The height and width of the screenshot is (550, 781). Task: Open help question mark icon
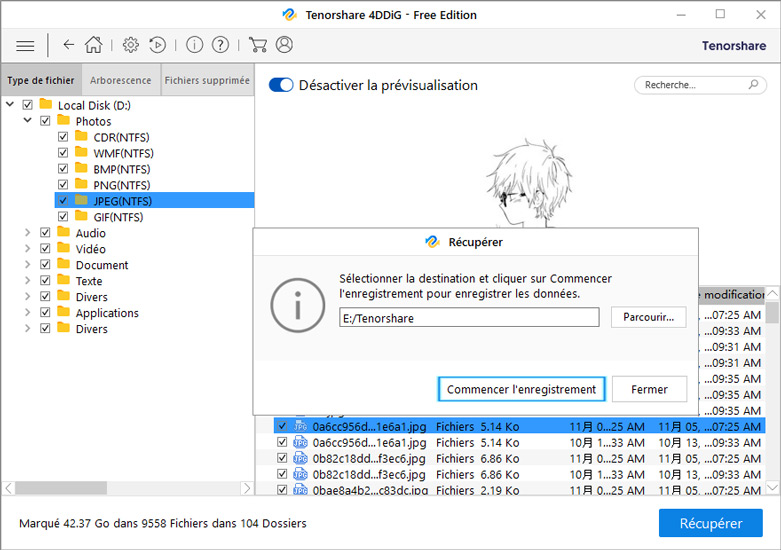pyautogui.click(x=220, y=45)
